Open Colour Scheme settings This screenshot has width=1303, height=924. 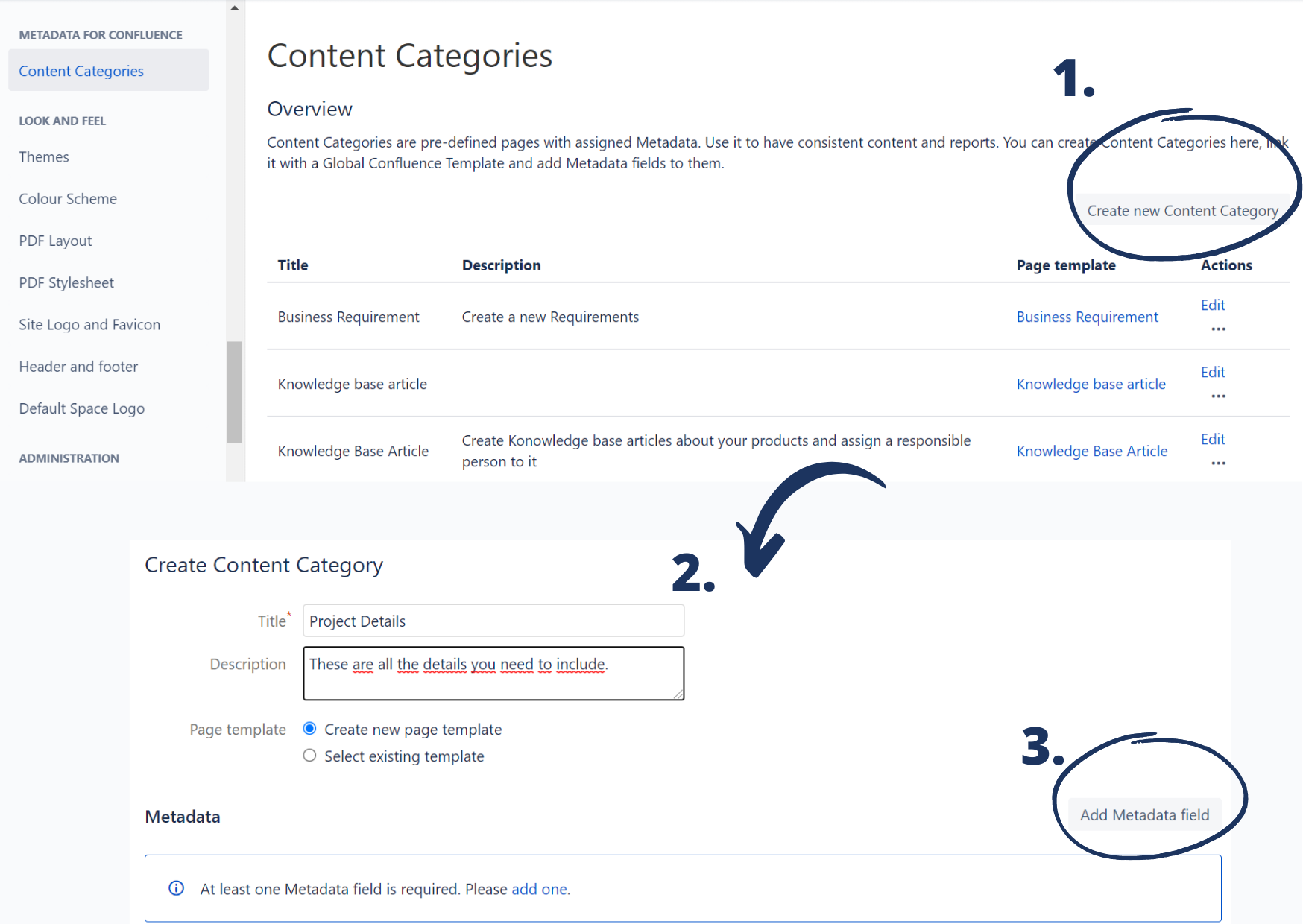(68, 199)
